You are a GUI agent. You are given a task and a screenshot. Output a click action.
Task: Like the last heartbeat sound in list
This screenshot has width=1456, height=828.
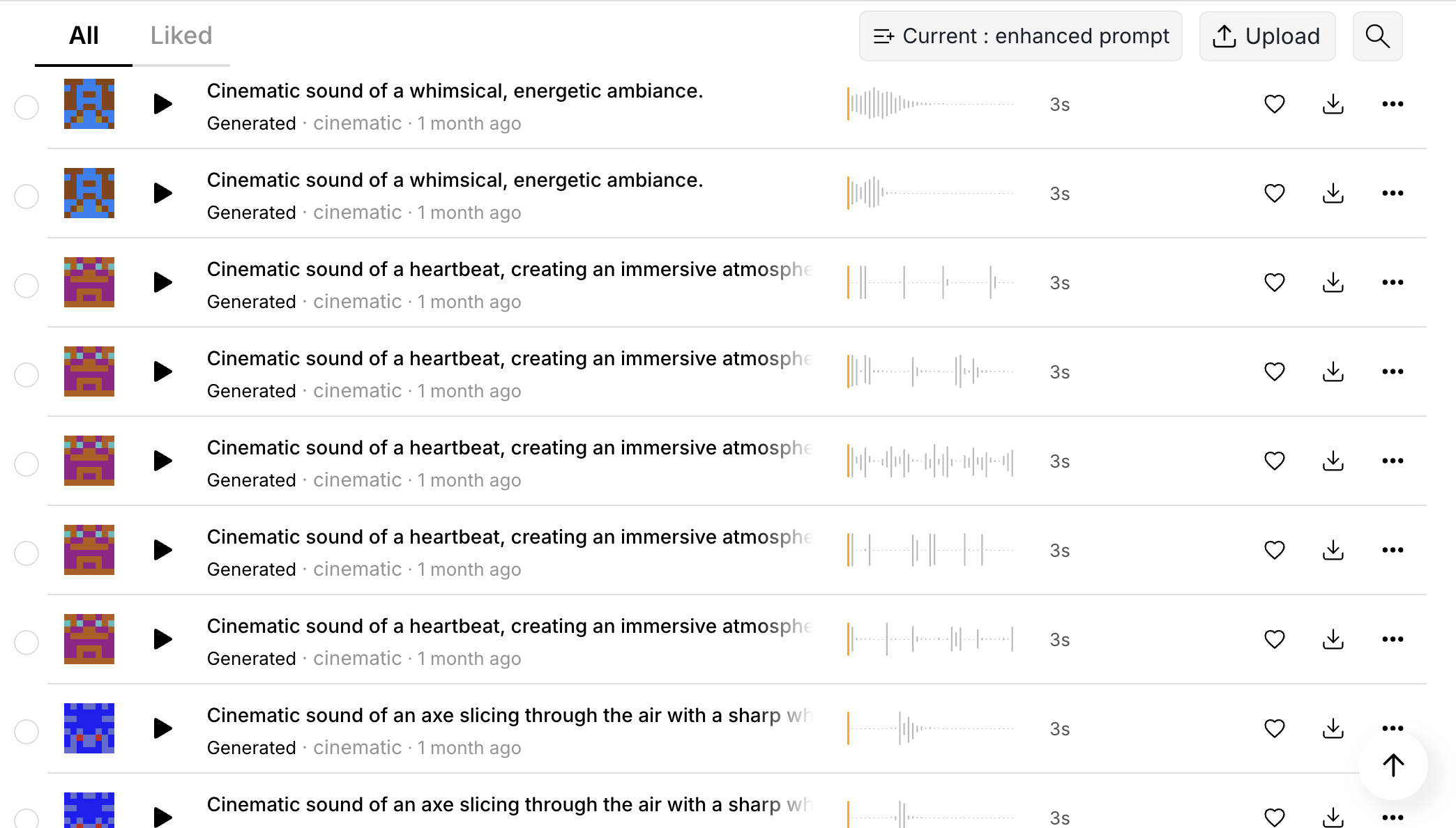[1274, 639]
